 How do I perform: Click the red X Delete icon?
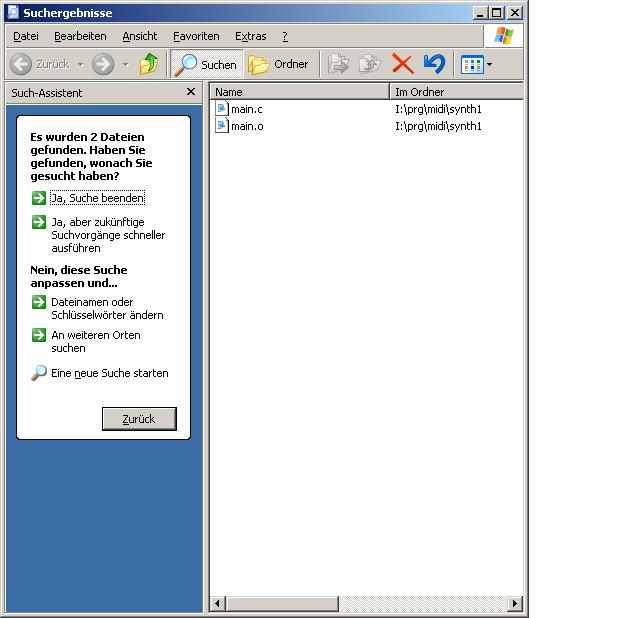(402, 64)
